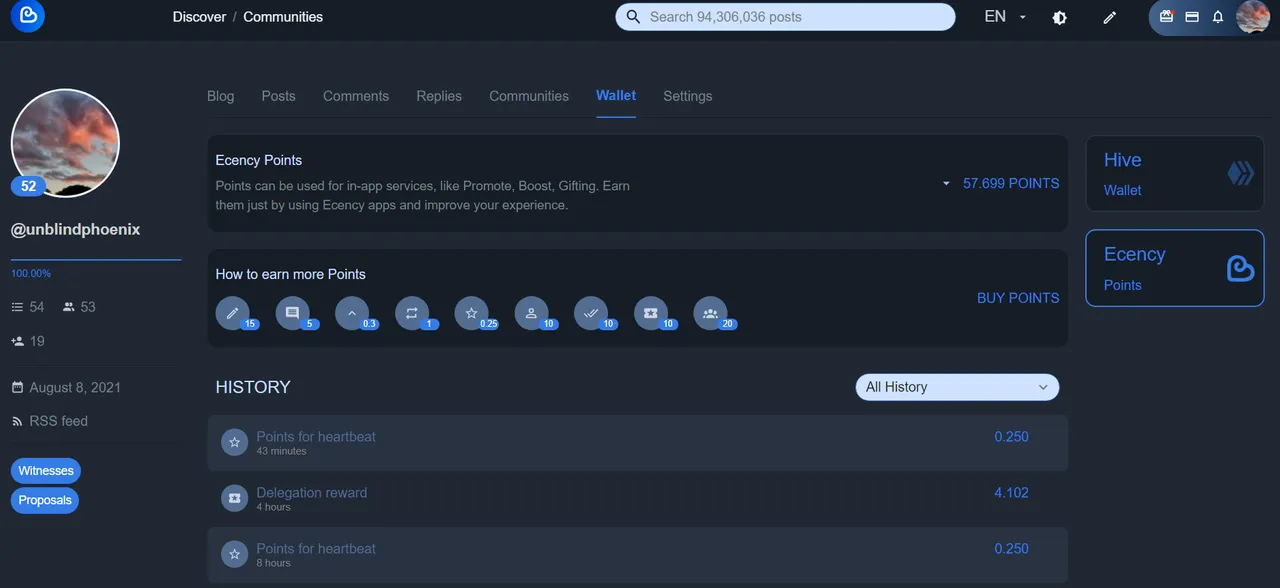Screen dimensions: 1280x588
Task: Toggle dark and light theme
Action: point(1060,17)
